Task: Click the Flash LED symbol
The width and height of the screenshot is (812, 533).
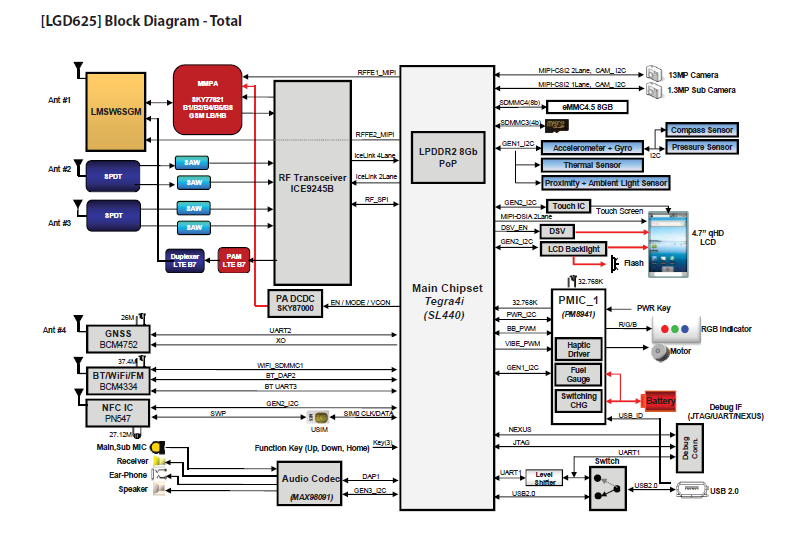Action: pos(615,264)
